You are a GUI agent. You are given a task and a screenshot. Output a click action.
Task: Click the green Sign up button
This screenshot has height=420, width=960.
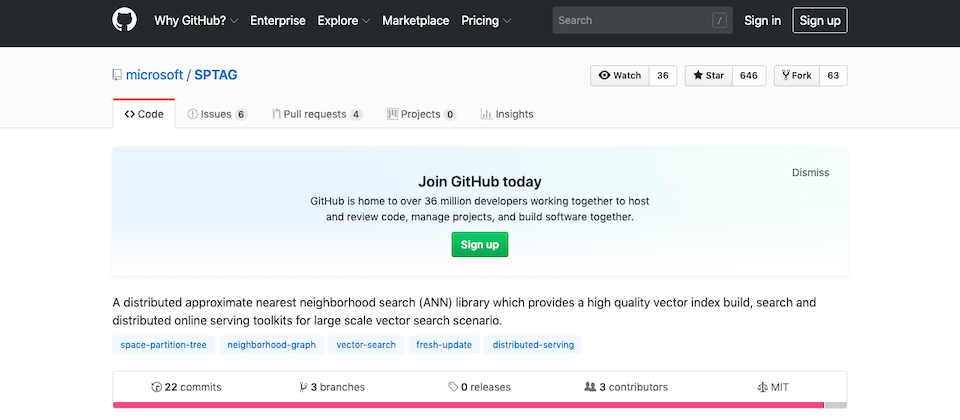point(479,244)
